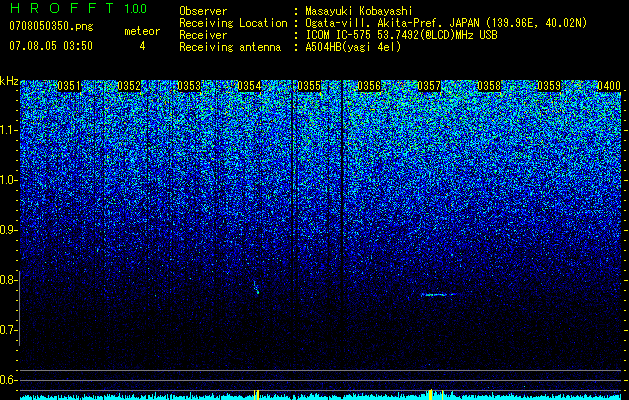Image resolution: width=629 pixels, height=400 pixels.
Task: Click the yellow intensity peak below 0354
Action: tap(257, 394)
